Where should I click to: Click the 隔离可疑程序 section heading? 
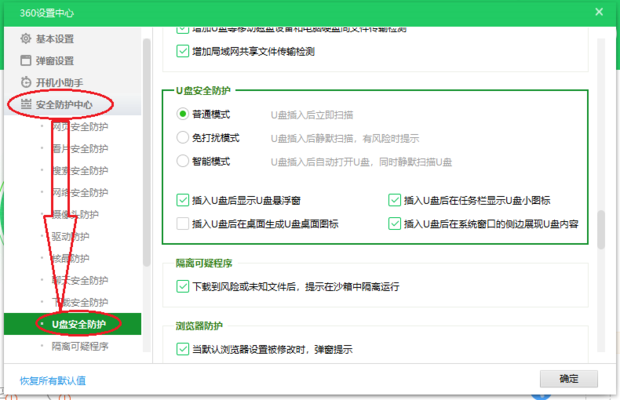(204, 263)
